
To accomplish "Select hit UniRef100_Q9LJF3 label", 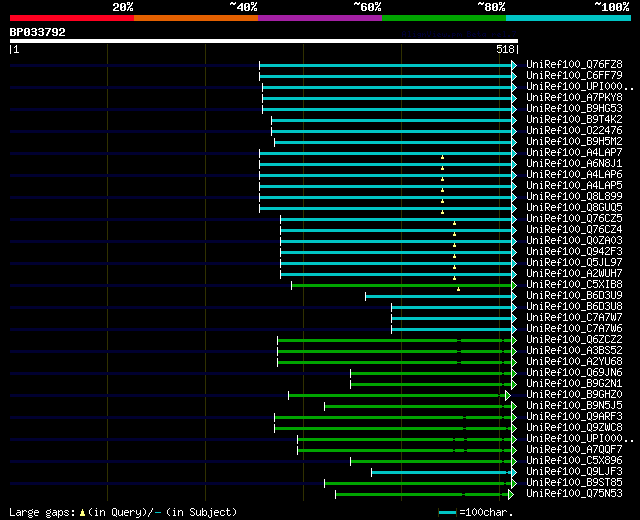I will 574,472.
